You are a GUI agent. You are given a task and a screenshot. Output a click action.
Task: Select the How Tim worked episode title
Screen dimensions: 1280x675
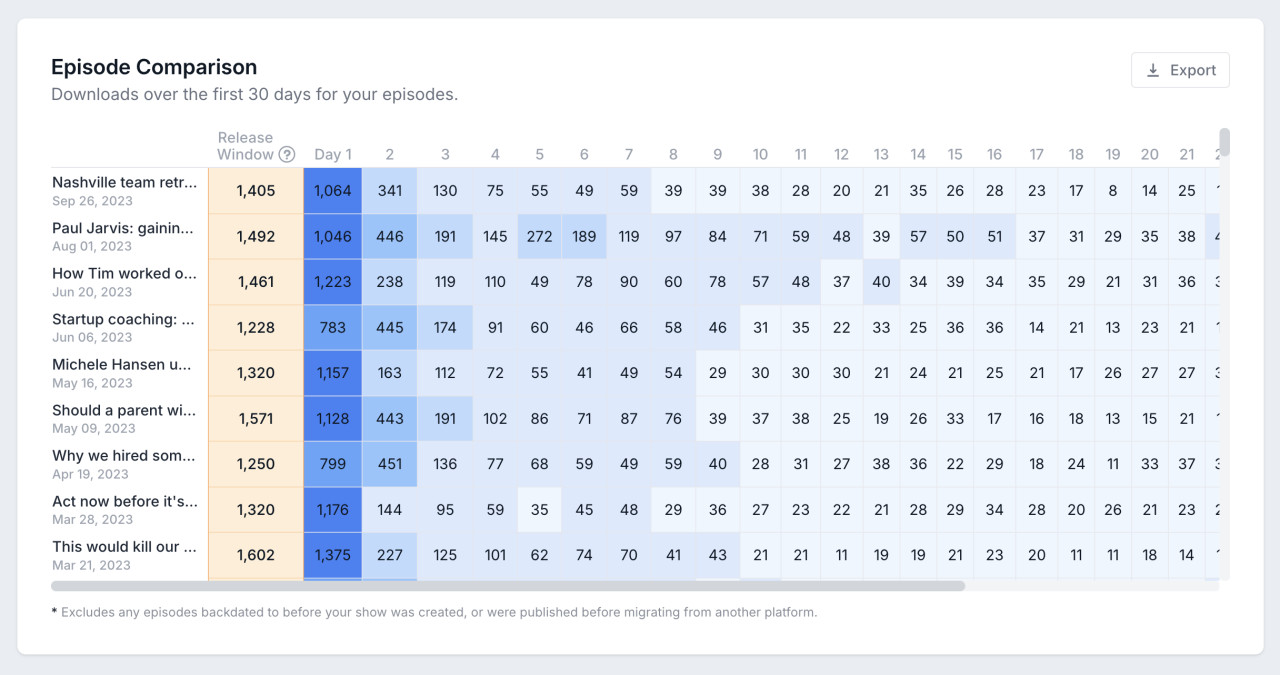124,273
